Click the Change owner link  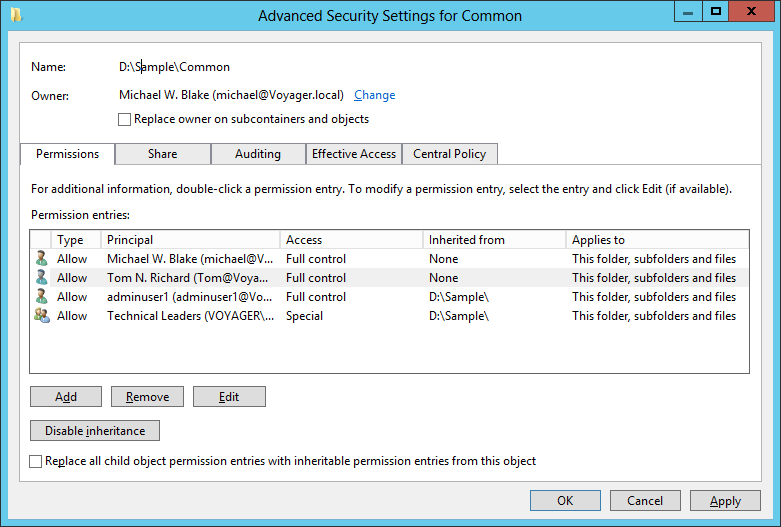[374, 95]
